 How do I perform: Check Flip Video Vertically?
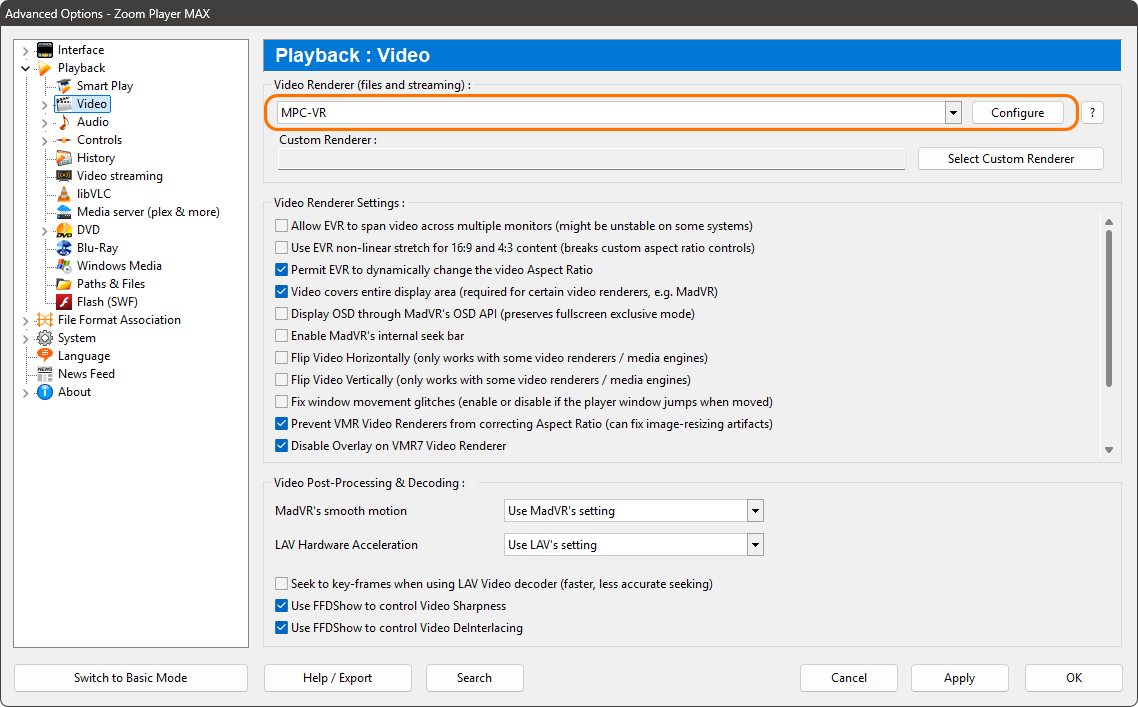pos(282,380)
